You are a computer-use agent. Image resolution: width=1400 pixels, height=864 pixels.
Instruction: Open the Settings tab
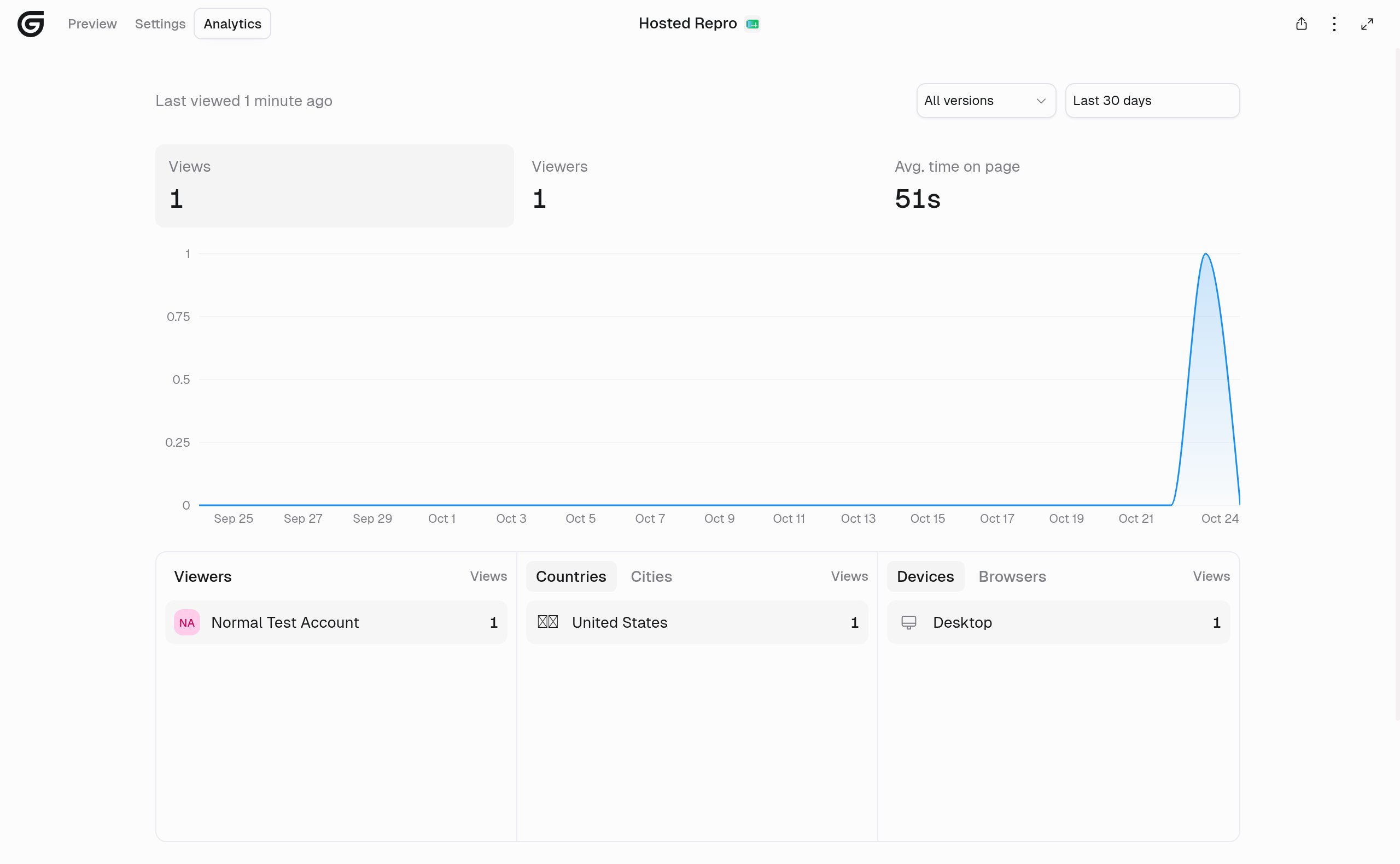tap(160, 24)
